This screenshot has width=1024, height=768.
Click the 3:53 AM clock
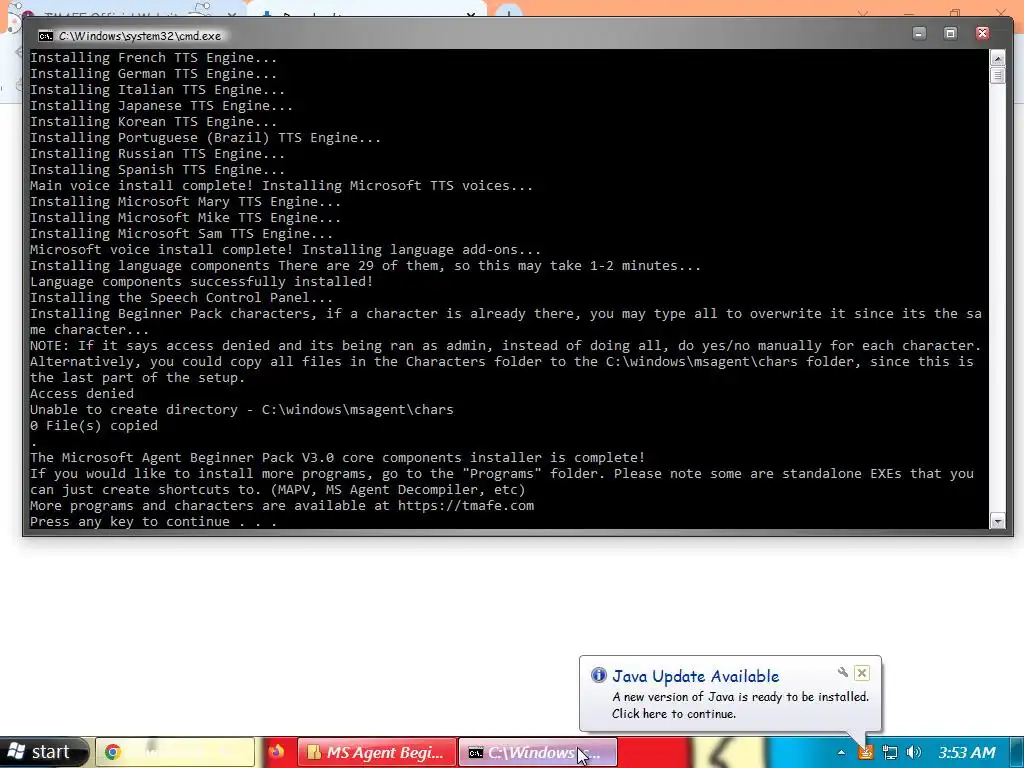[x=967, y=752]
